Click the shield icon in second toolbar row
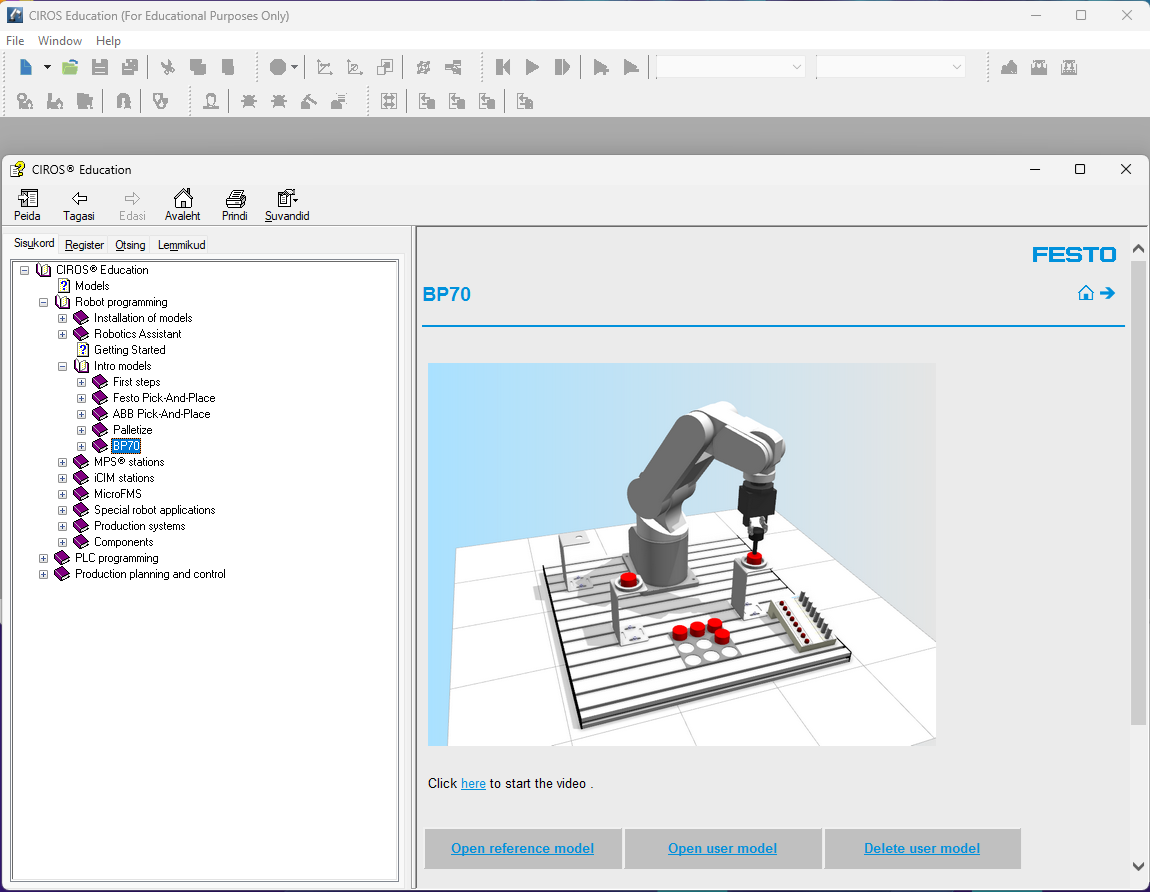1150x892 pixels. pyautogui.click(x=161, y=101)
